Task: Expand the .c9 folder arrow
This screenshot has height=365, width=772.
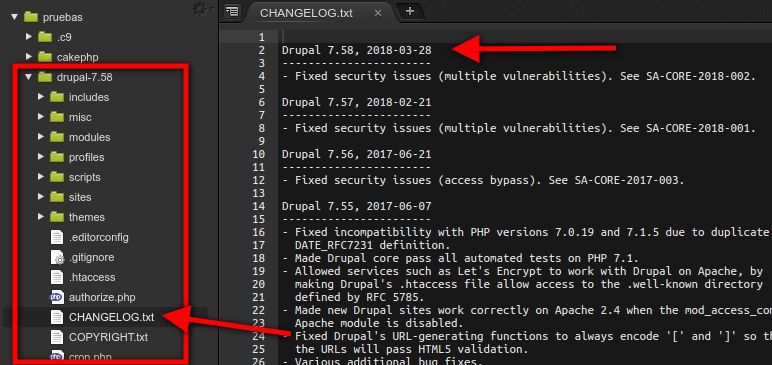Action: pyautogui.click(x=29, y=36)
